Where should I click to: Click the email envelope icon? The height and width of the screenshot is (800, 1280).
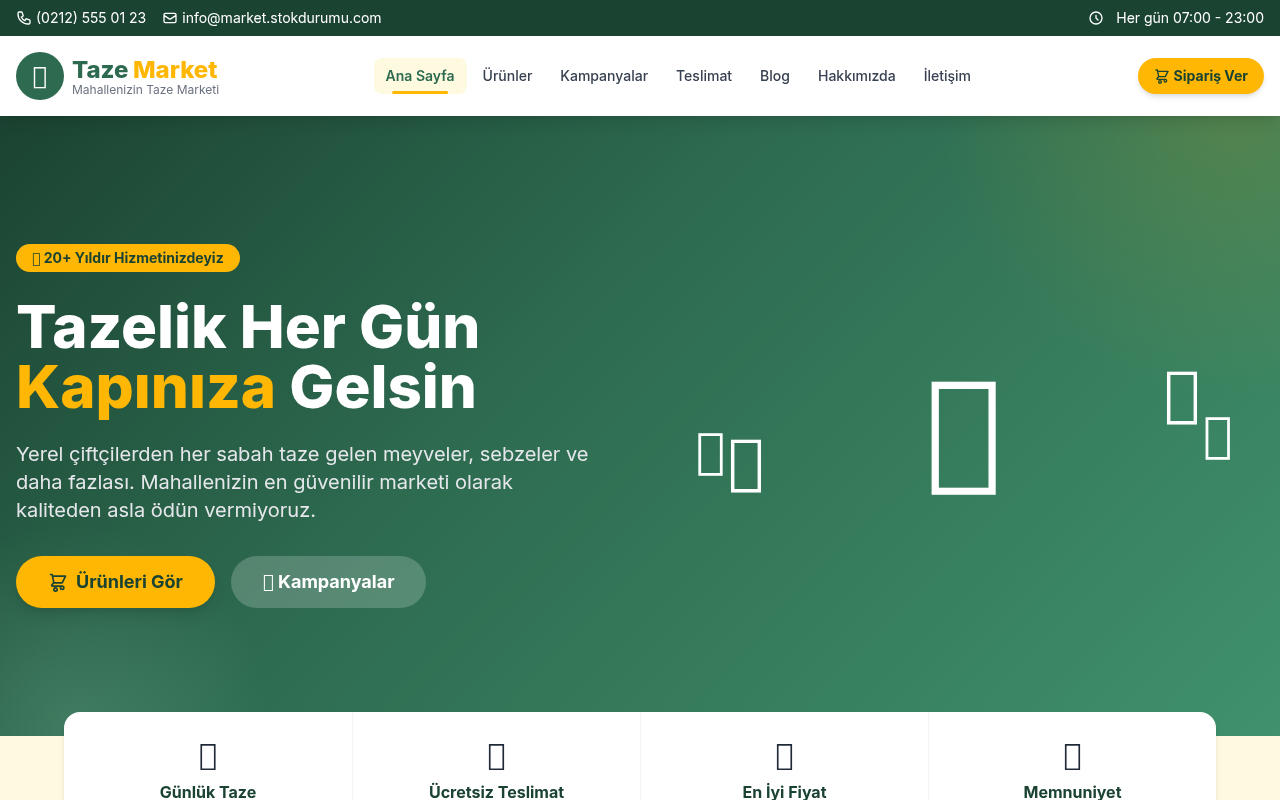(170, 17)
